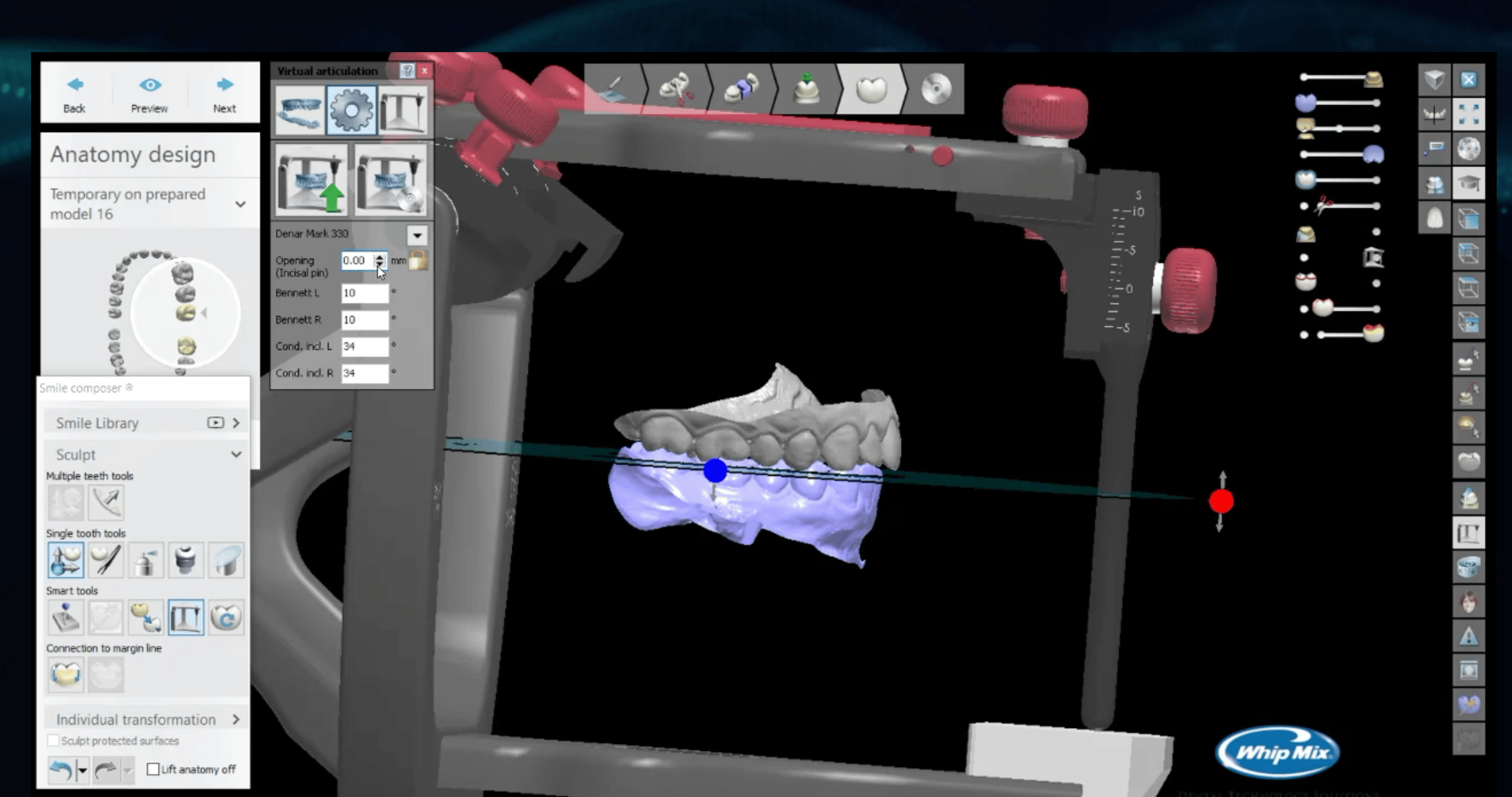1512x797 pixels.
Task: Select the anatomy tooth step in workflow bar
Action: [871, 89]
